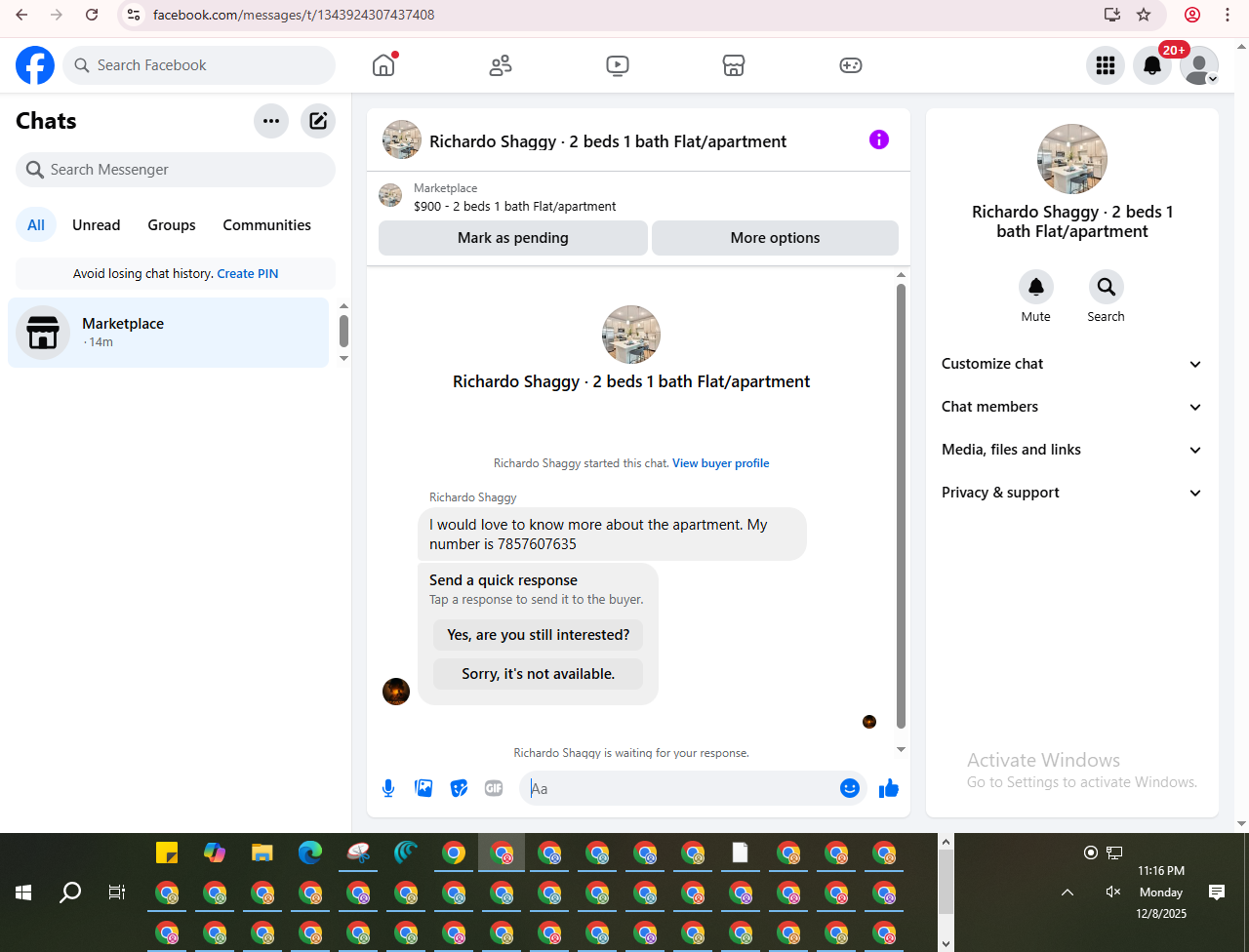Image resolution: width=1249 pixels, height=952 pixels.
Task: Send a thumbs-up like
Action: [889, 788]
